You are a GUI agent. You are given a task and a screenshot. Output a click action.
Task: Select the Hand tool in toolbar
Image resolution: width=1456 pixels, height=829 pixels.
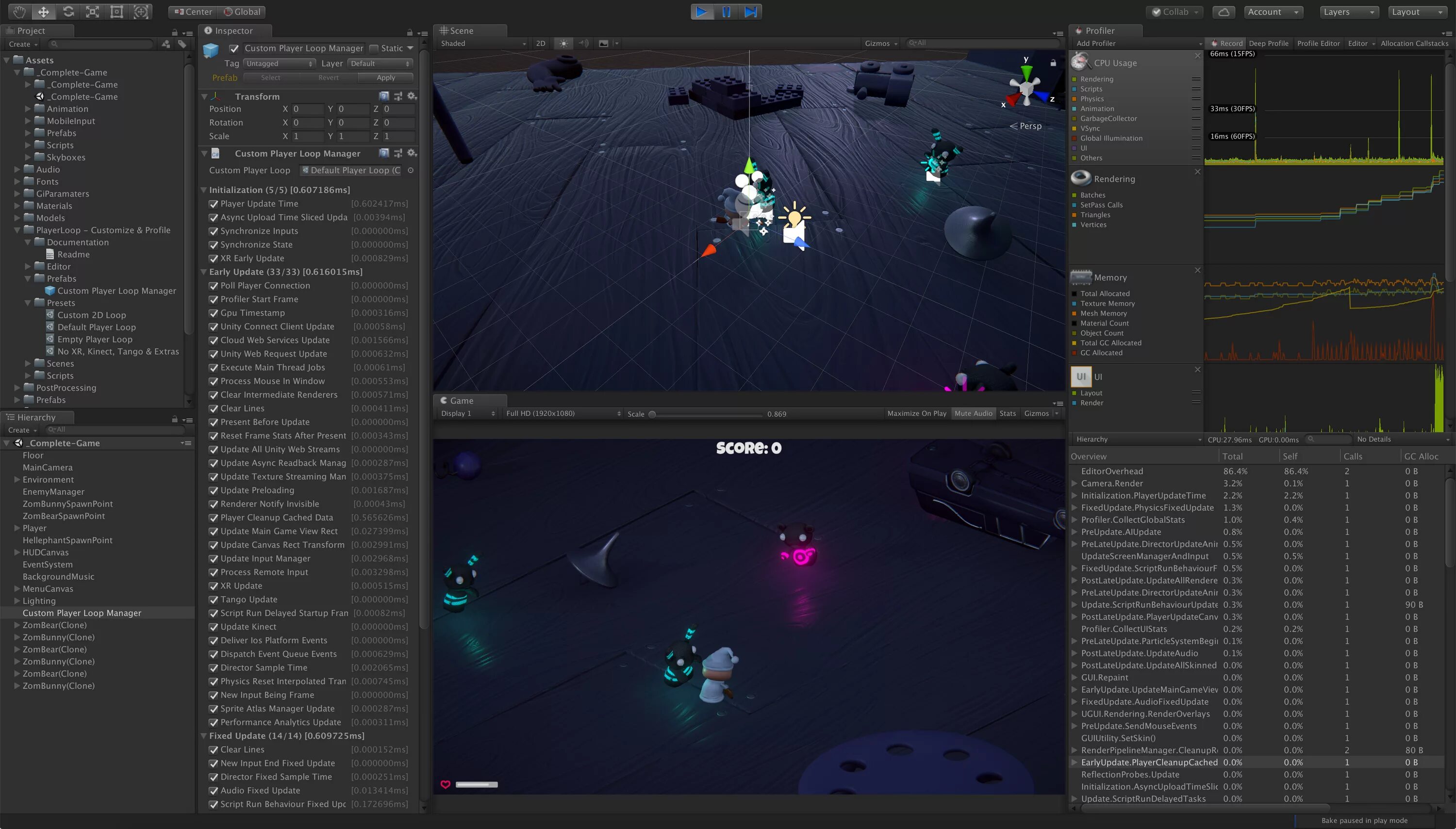(x=19, y=11)
